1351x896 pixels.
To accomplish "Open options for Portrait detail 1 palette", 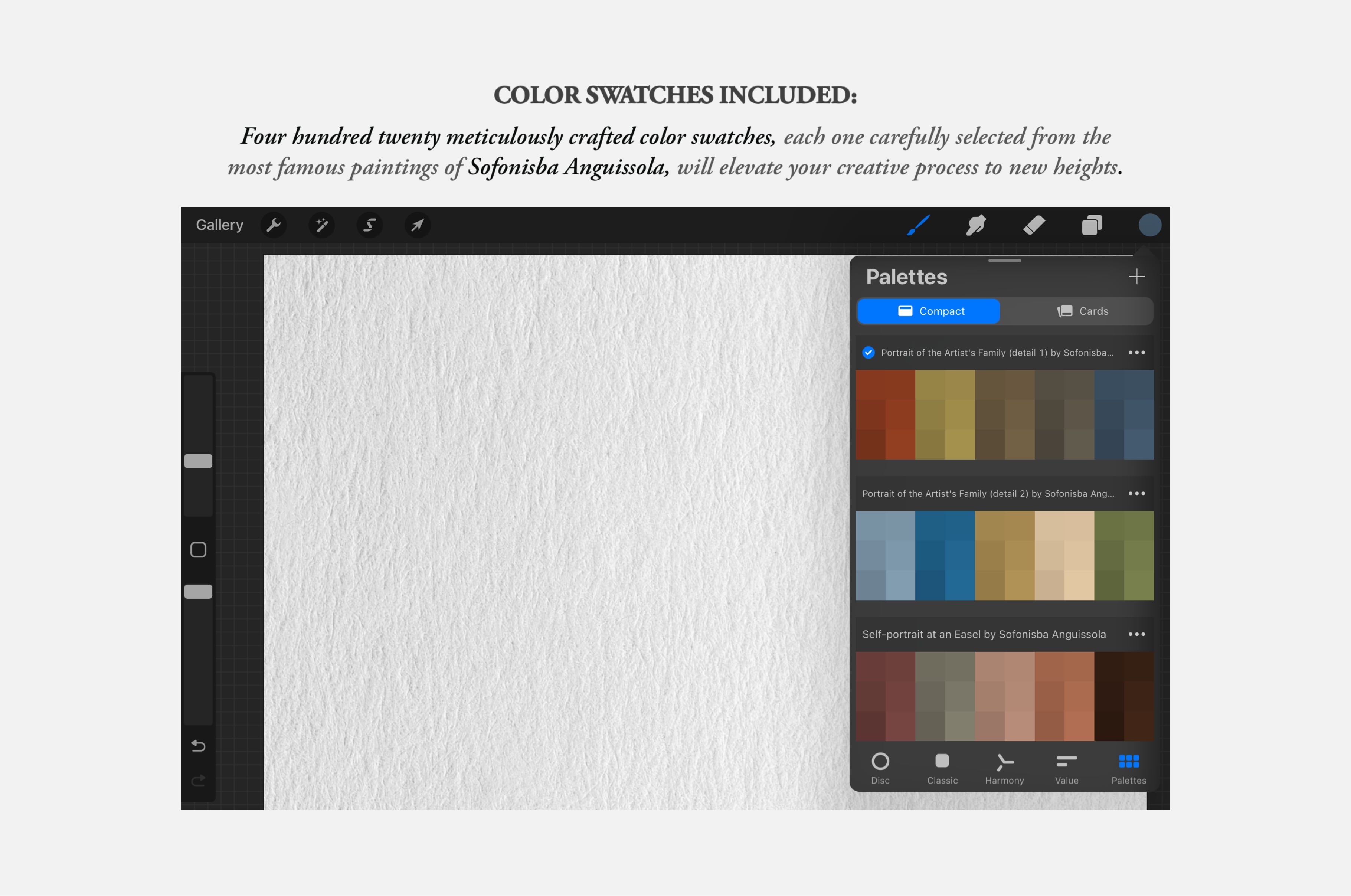I will (x=1137, y=353).
